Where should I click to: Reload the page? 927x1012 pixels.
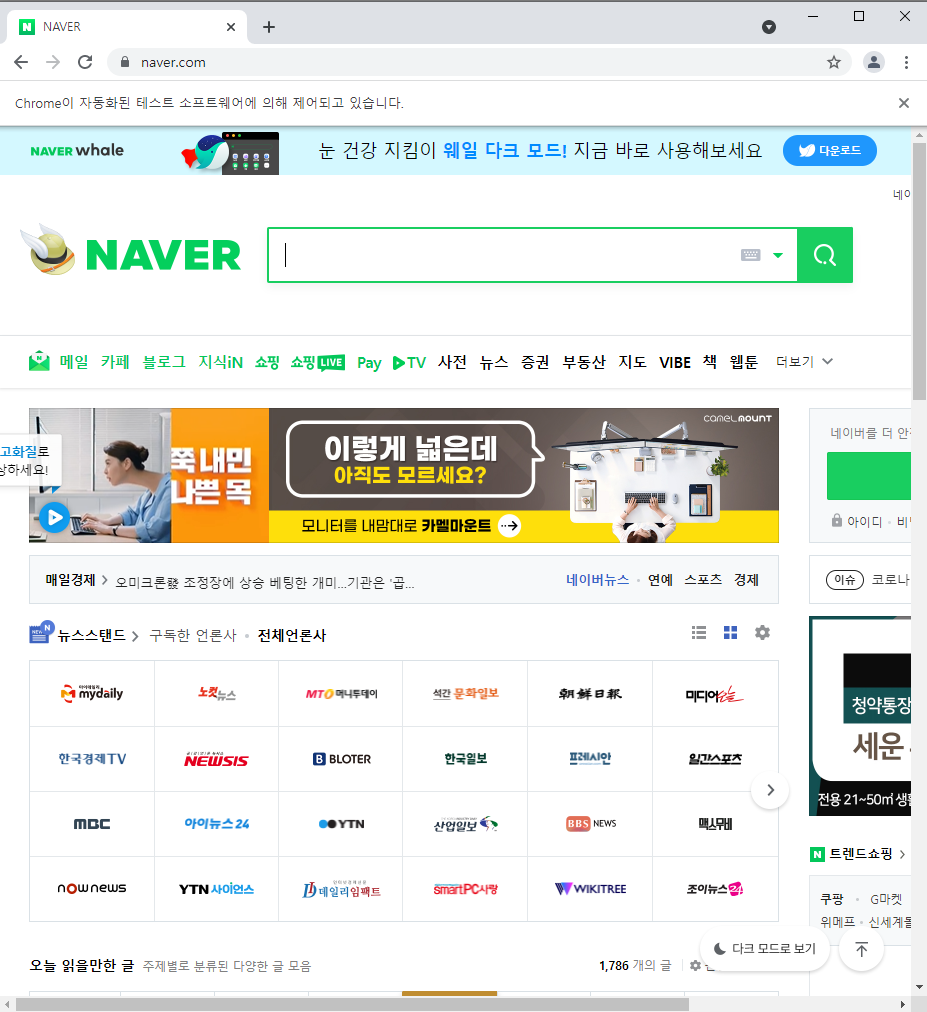point(85,62)
